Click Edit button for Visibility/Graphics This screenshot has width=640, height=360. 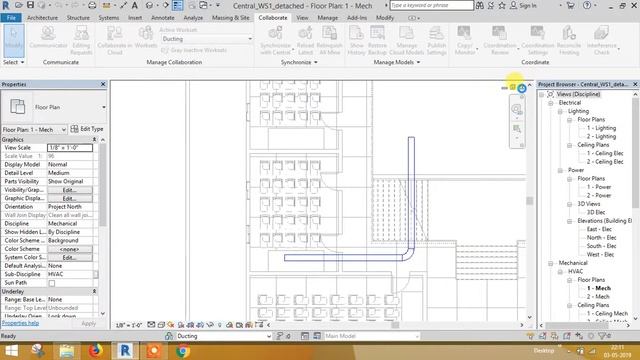[70, 190]
